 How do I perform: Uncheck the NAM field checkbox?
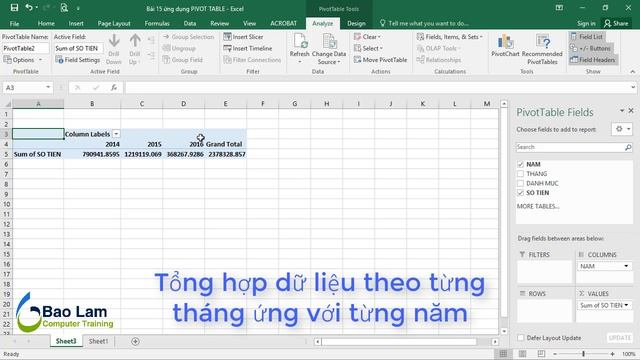click(520, 164)
